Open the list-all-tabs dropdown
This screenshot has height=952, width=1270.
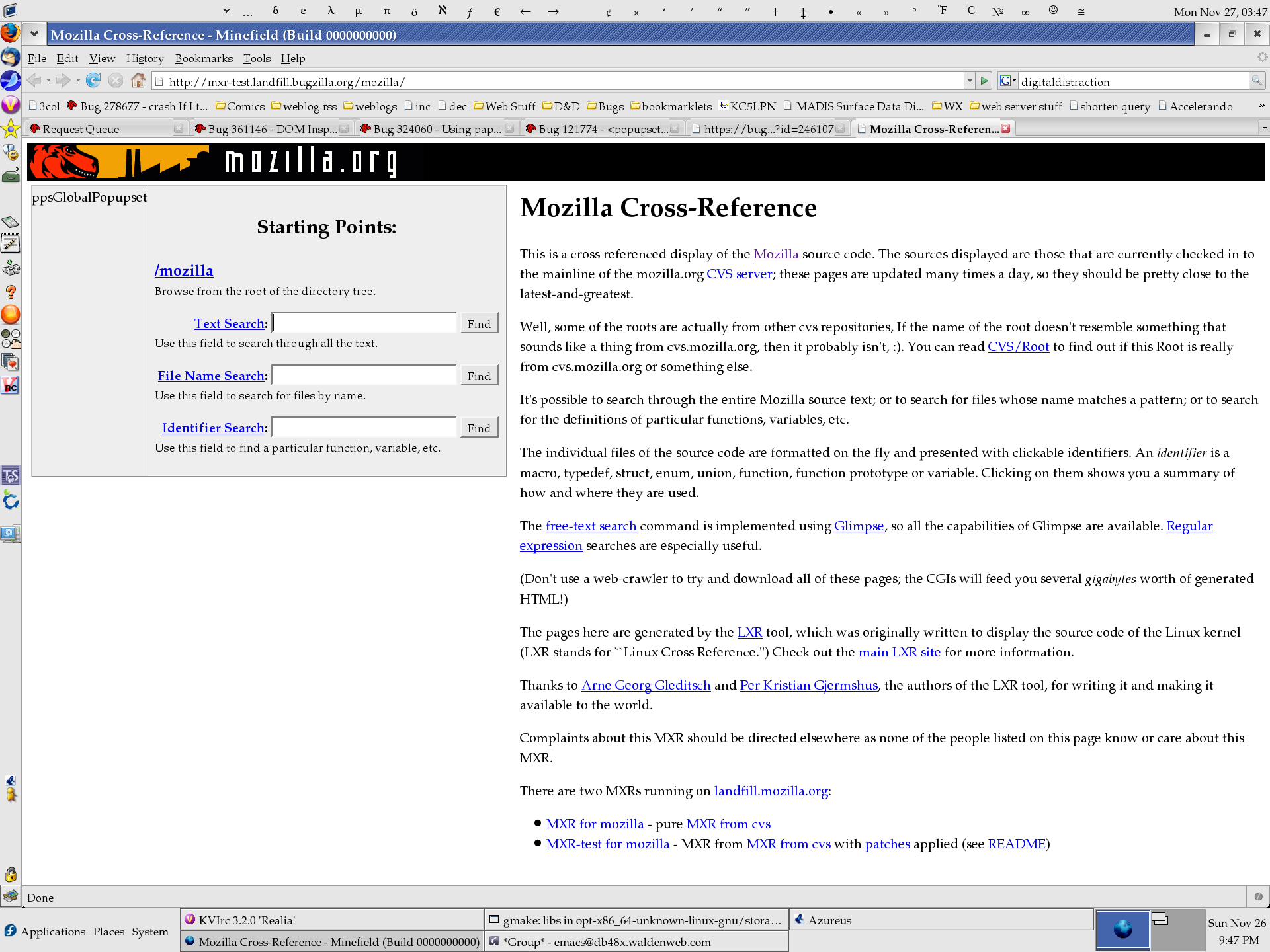[1264, 128]
